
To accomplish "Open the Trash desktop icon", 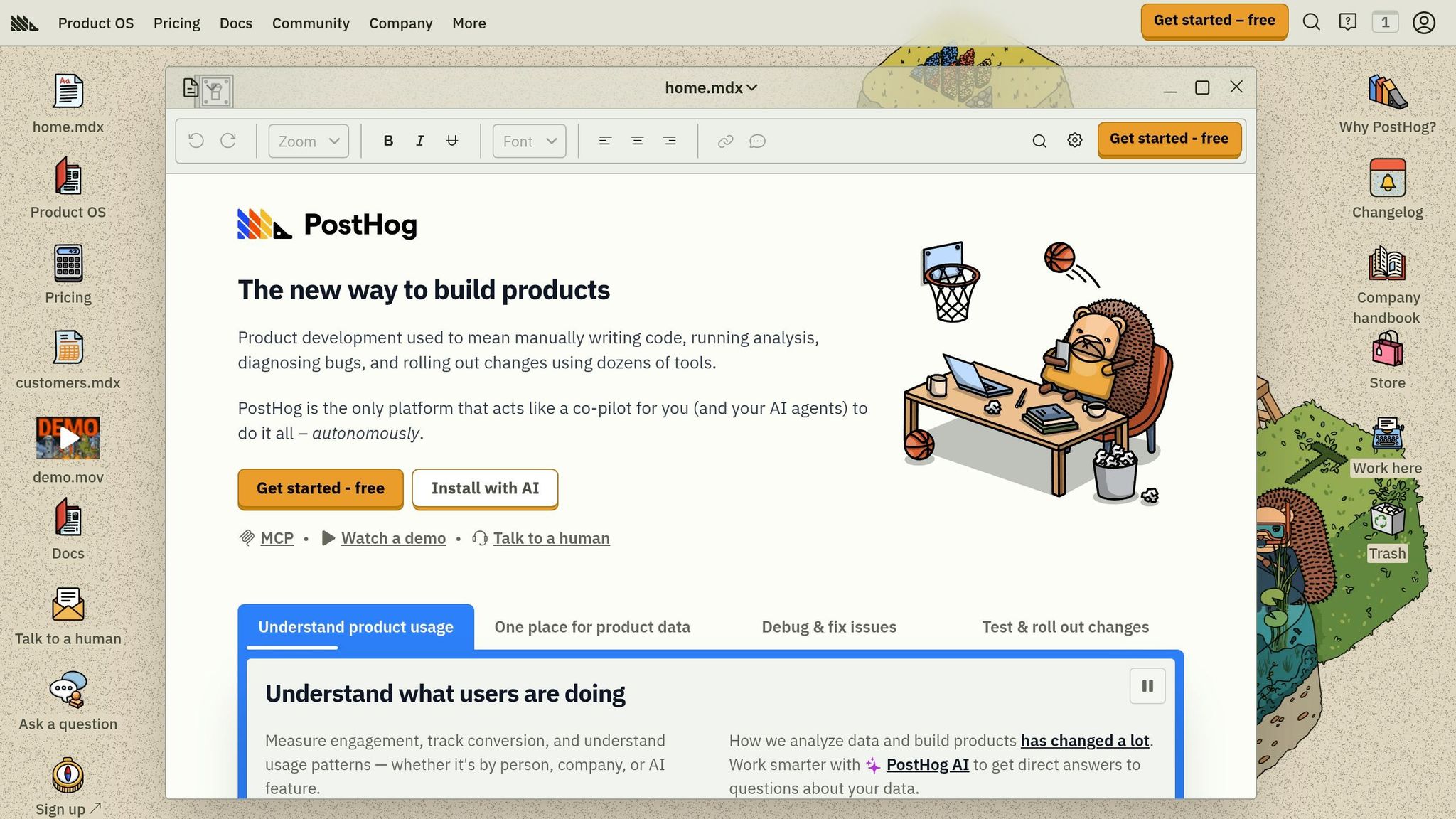I will (x=1387, y=519).
